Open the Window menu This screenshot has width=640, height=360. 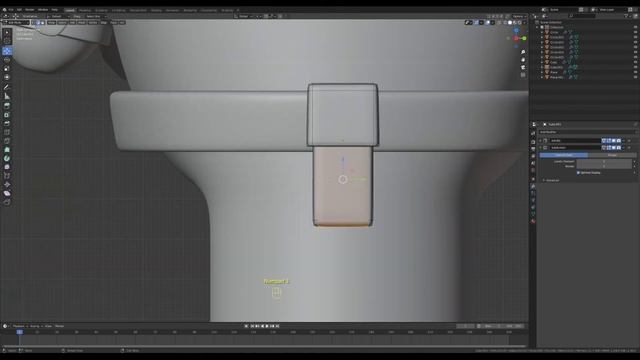pos(43,10)
